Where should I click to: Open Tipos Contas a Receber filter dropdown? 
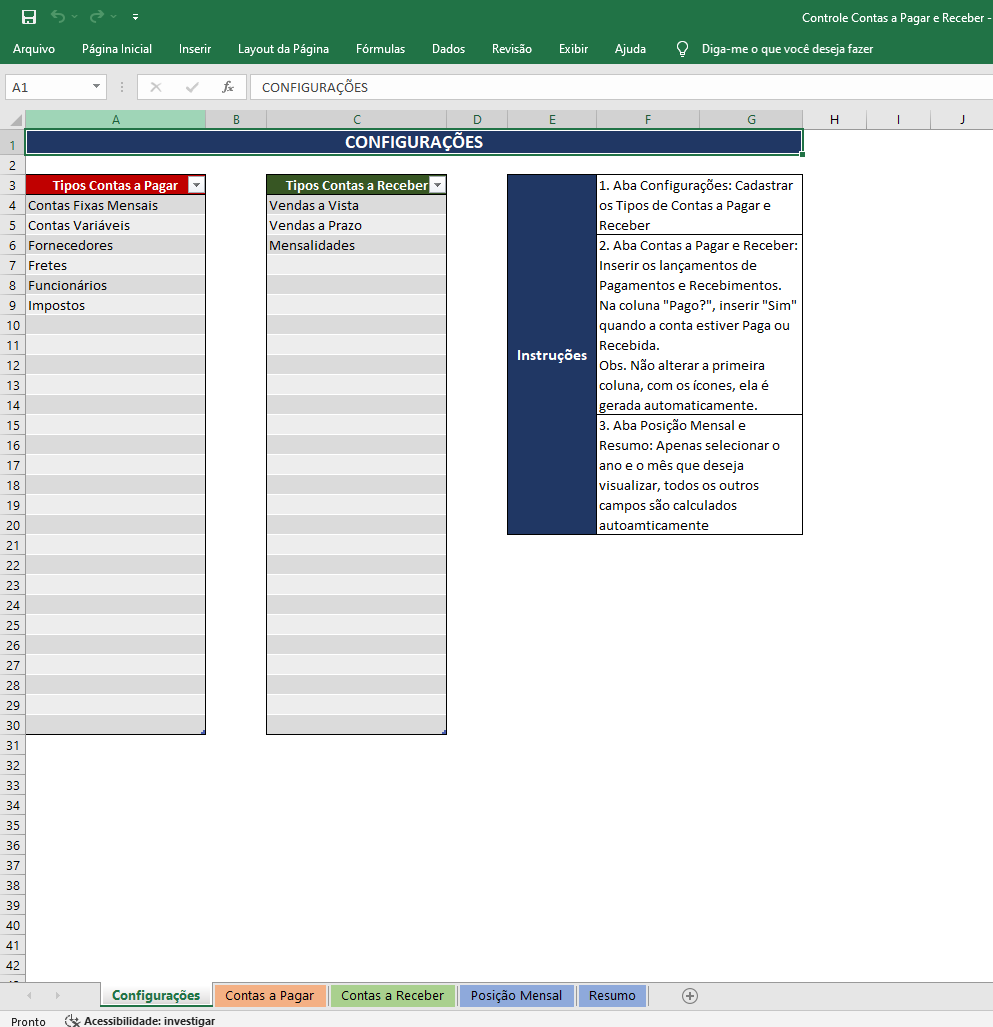point(437,185)
